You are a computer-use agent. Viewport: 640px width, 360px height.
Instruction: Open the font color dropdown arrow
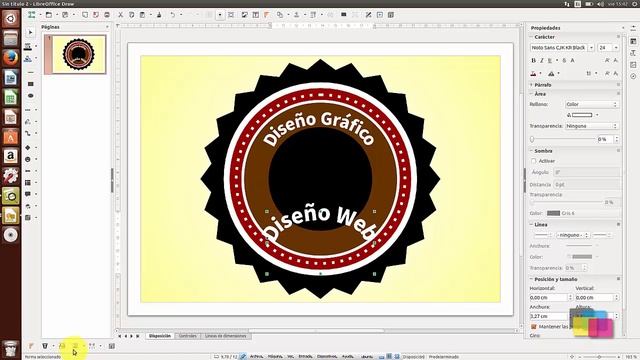point(540,73)
